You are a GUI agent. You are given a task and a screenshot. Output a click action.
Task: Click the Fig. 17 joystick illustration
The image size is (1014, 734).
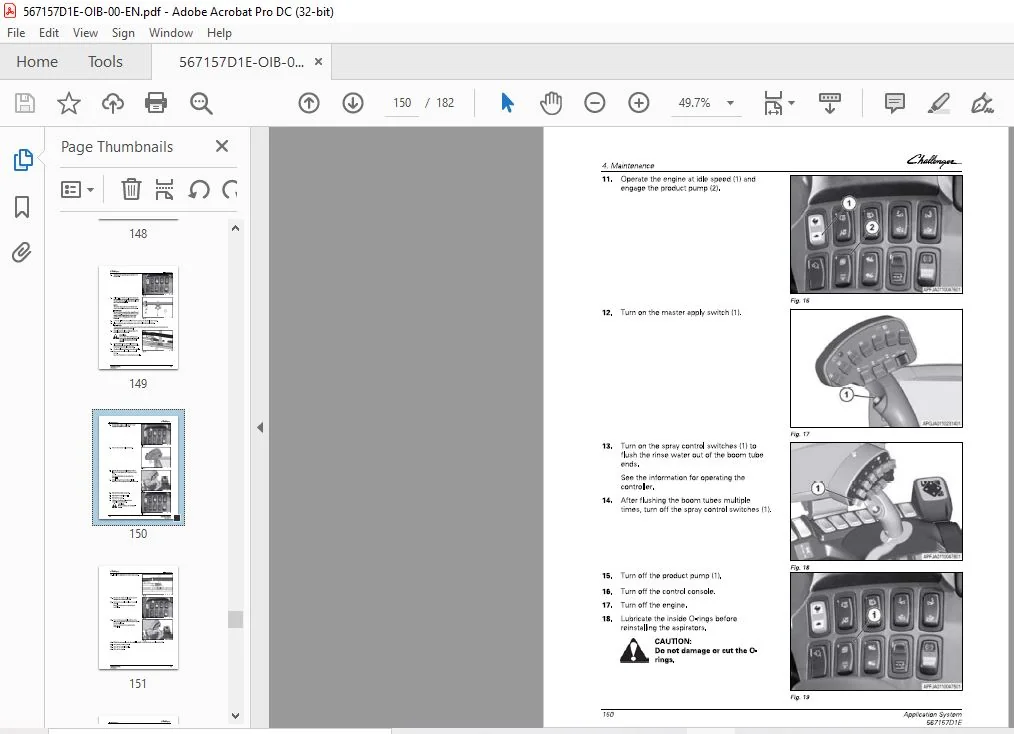pos(876,368)
